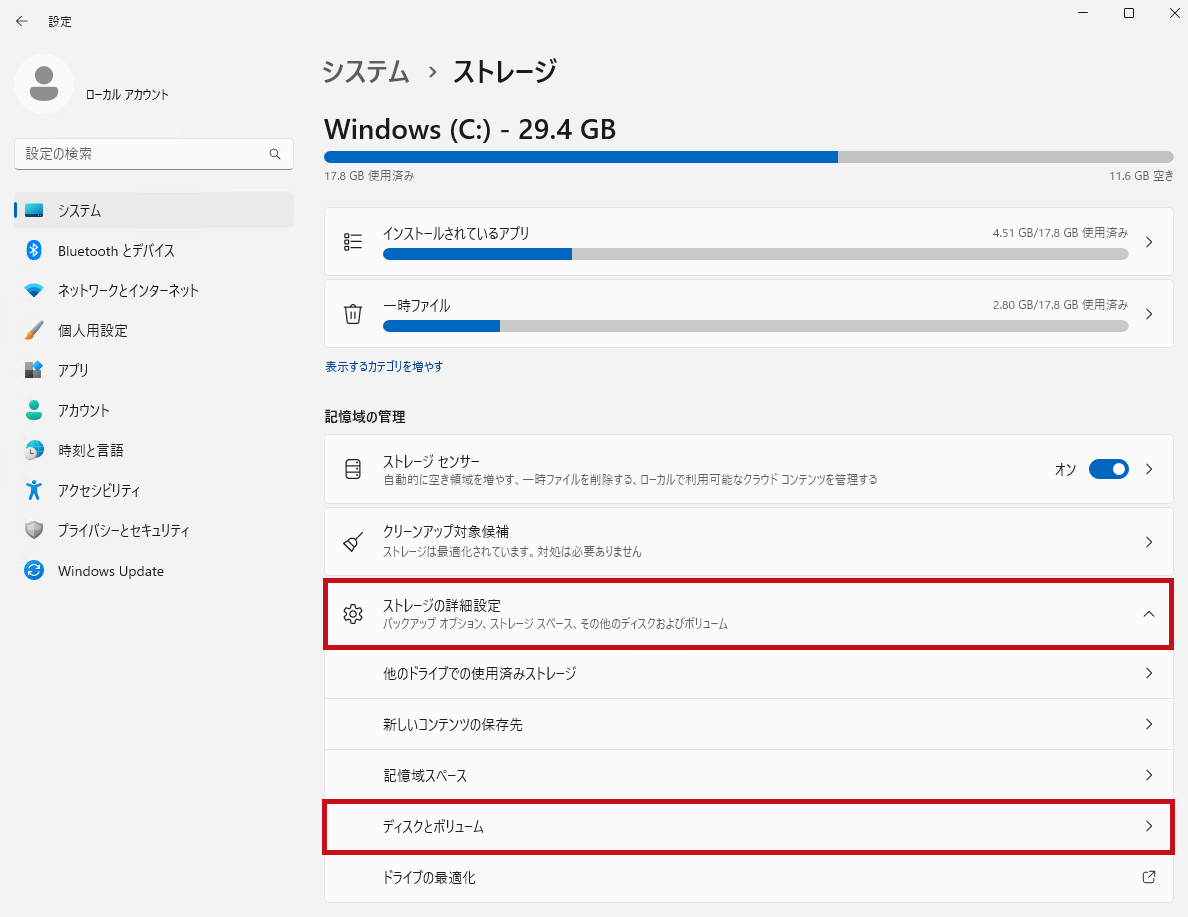Click the list icon for インストールされているアプリ
Viewport: 1188px width, 917px height.
pos(353,242)
